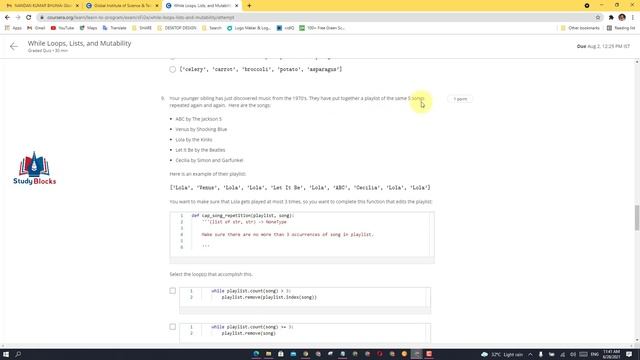Go back with the browser back arrow

click(x=7, y=18)
